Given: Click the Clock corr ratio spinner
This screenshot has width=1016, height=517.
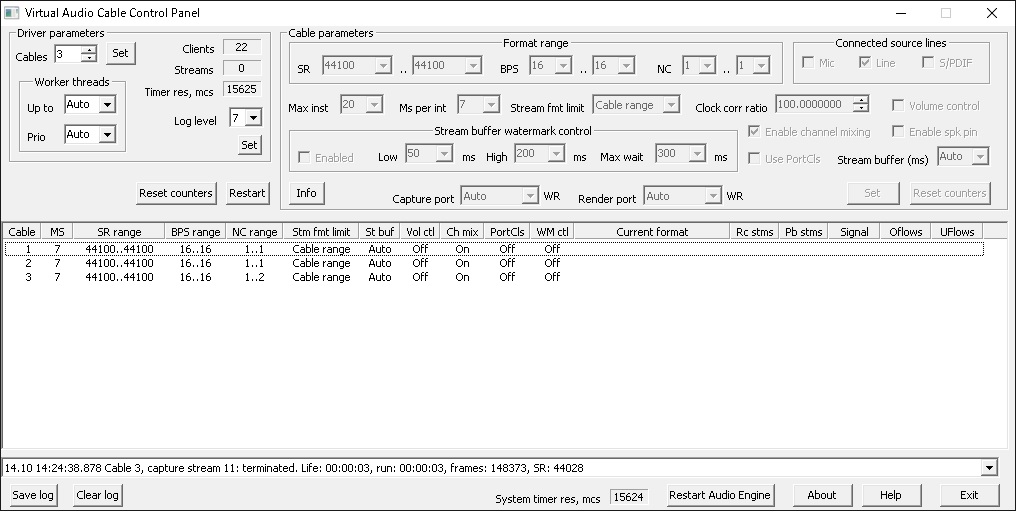Looking at the screenshot, I should click(x=860, y=104).
